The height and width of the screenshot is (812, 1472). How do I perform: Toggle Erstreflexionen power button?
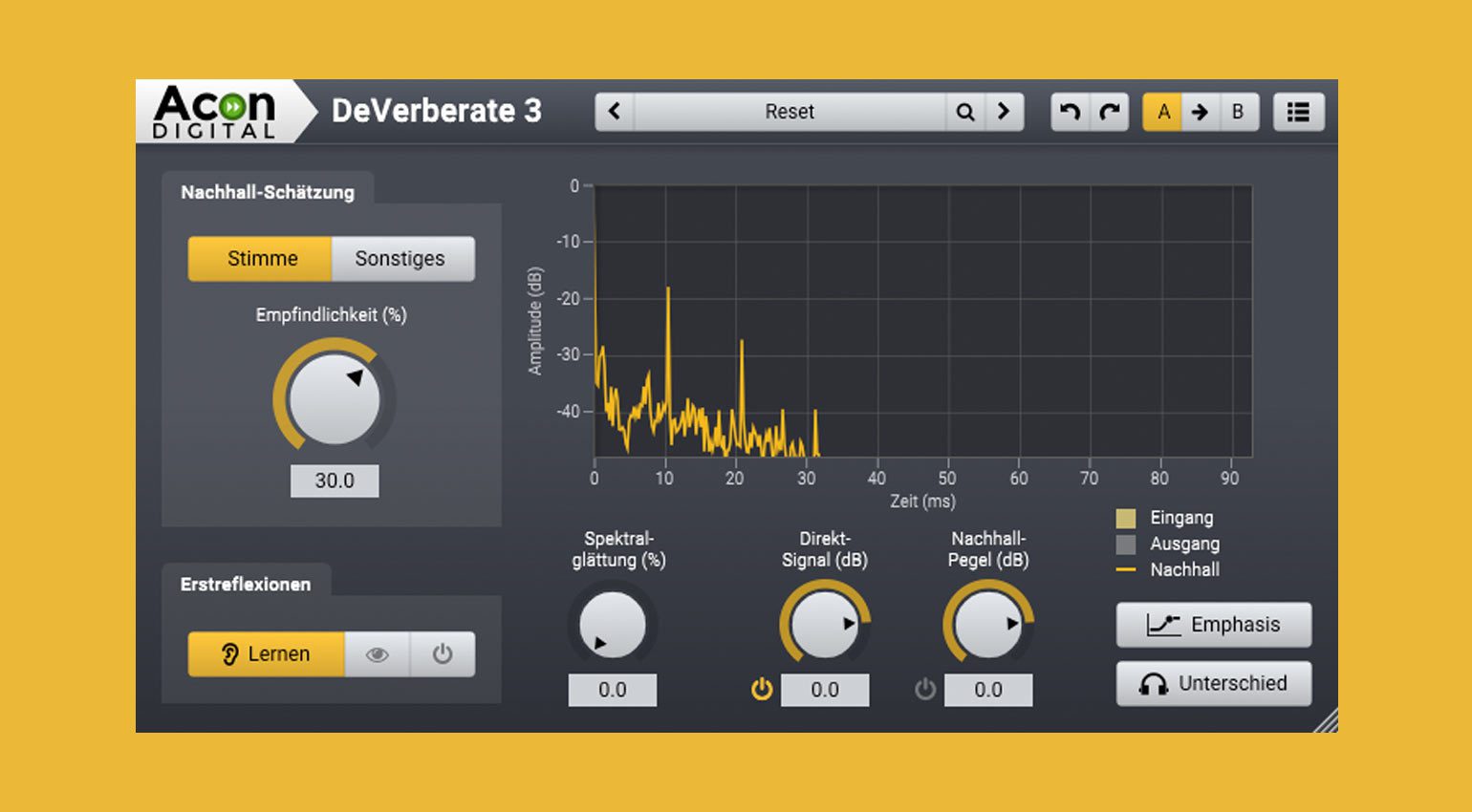[443, 654]
